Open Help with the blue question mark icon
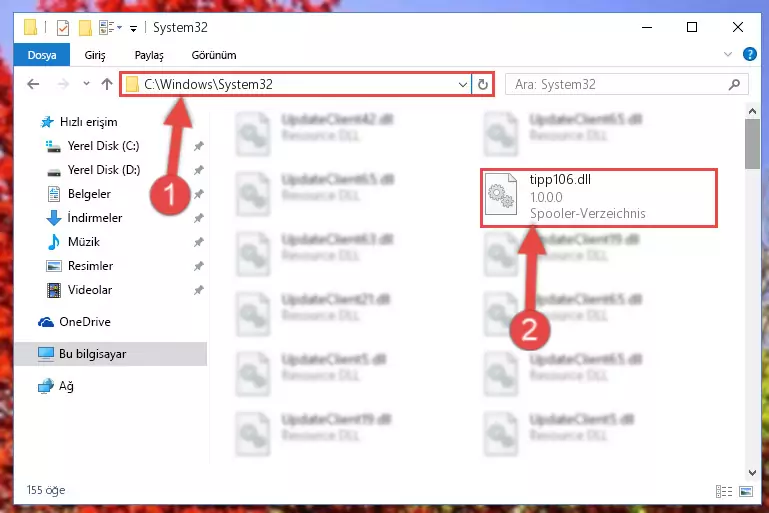The width and height of the screenshot is (769, 513). coord(749,54)
